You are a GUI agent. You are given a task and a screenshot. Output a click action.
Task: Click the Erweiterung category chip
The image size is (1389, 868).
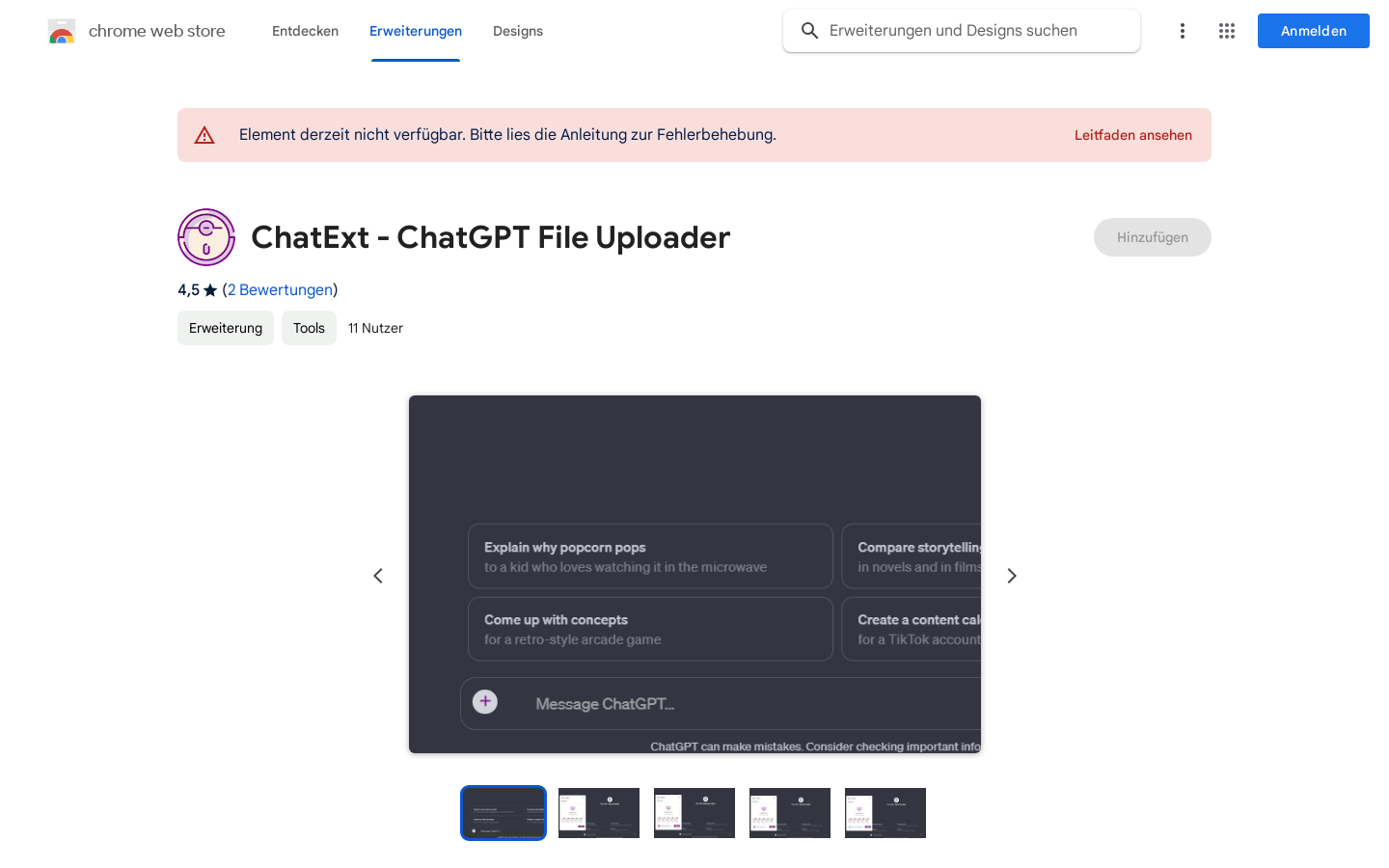point(226,328)
